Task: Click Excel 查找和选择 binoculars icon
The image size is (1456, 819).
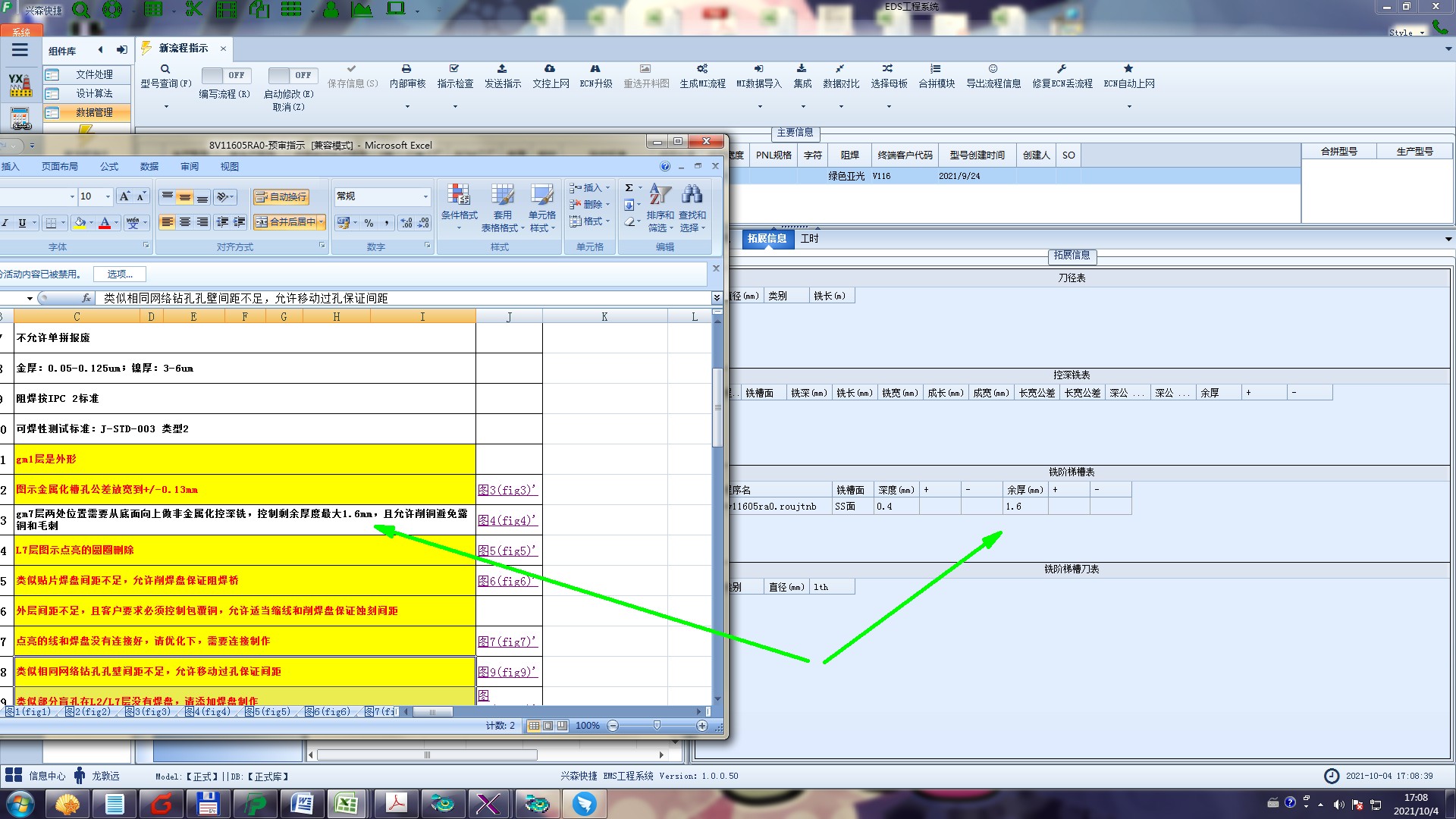Action: coord(692,195)
